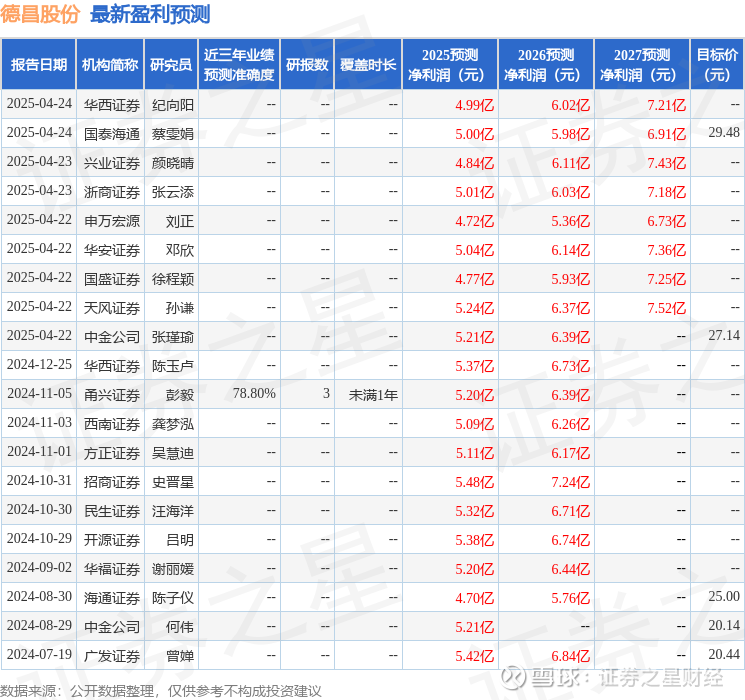Click institution 天风证券
Screen dimensions: 745x700
(x=112, y=307)
